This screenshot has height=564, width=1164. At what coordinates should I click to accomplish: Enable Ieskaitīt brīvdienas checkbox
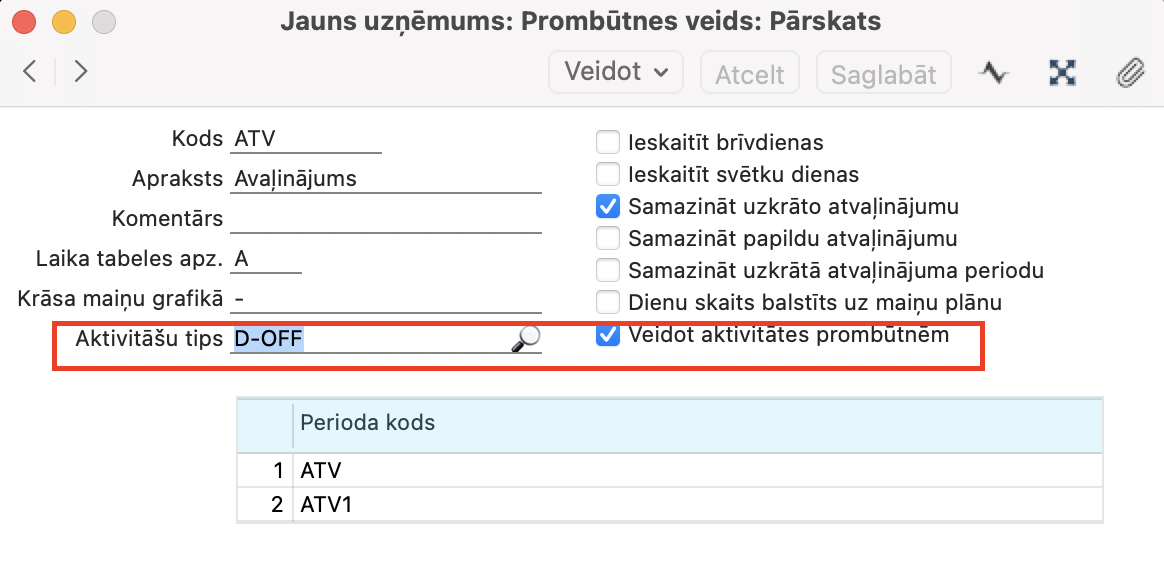(x=607, y=143)
